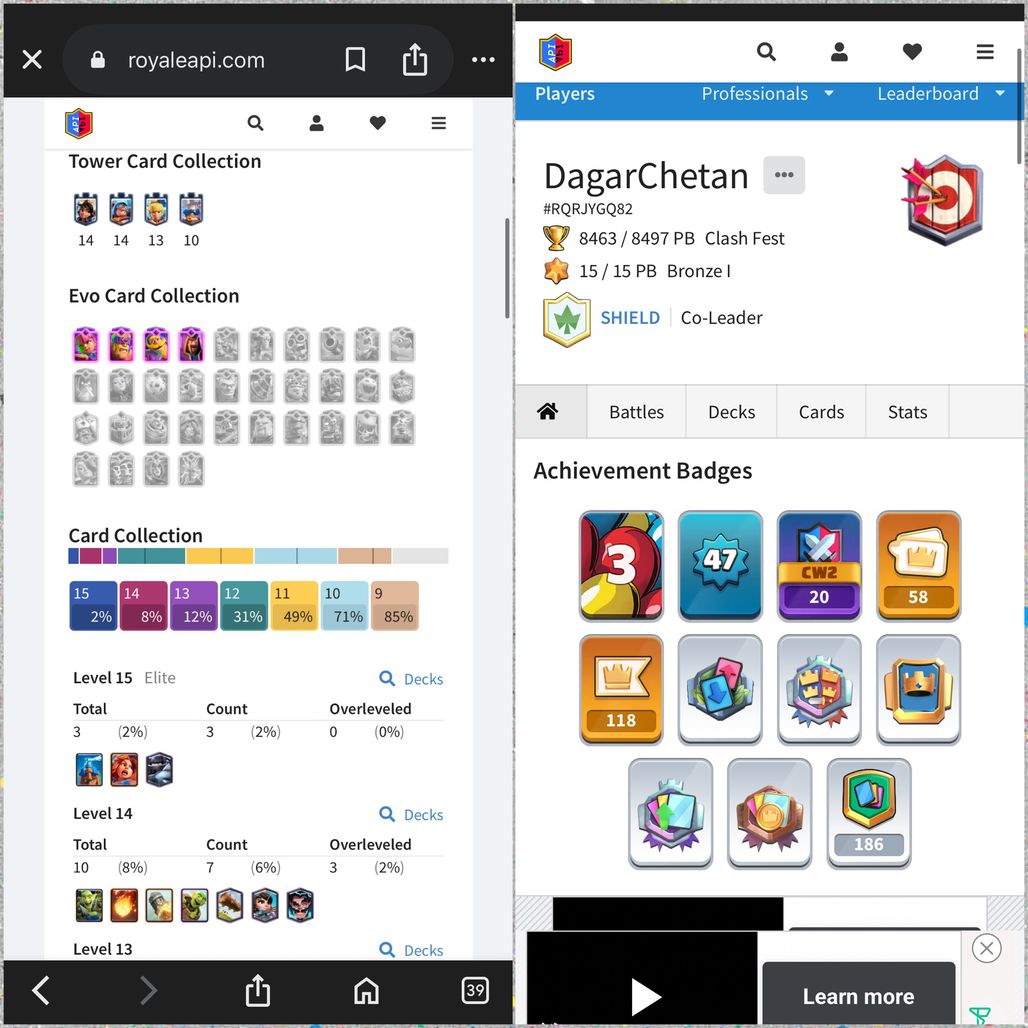
Task: Open search icon in right panel header
Action: tap(766, 52)
